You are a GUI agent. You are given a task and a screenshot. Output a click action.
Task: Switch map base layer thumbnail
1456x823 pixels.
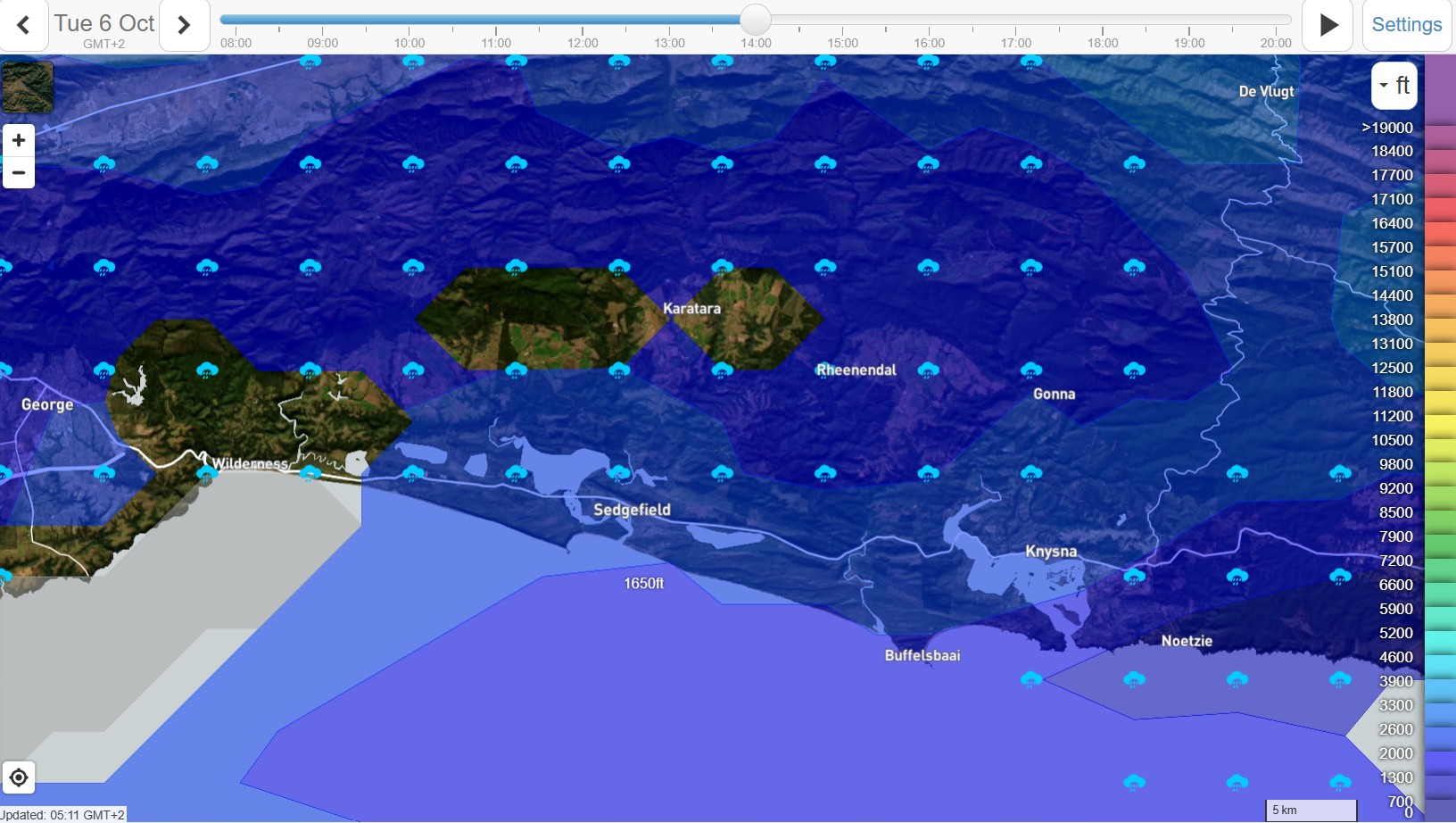[28, 87]
